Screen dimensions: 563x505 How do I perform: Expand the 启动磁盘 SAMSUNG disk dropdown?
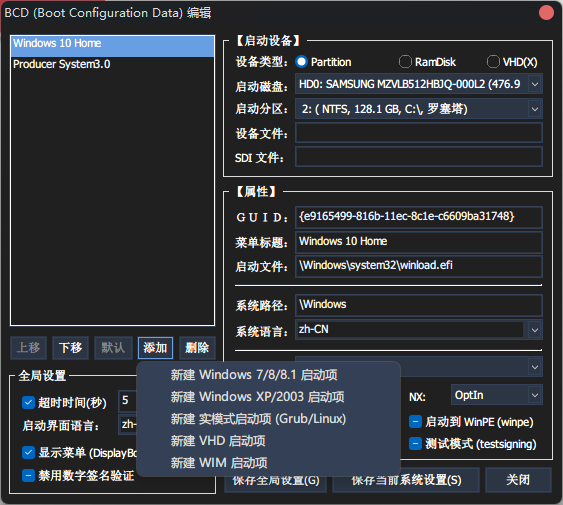pyautogui.click(x=535, y=84)
